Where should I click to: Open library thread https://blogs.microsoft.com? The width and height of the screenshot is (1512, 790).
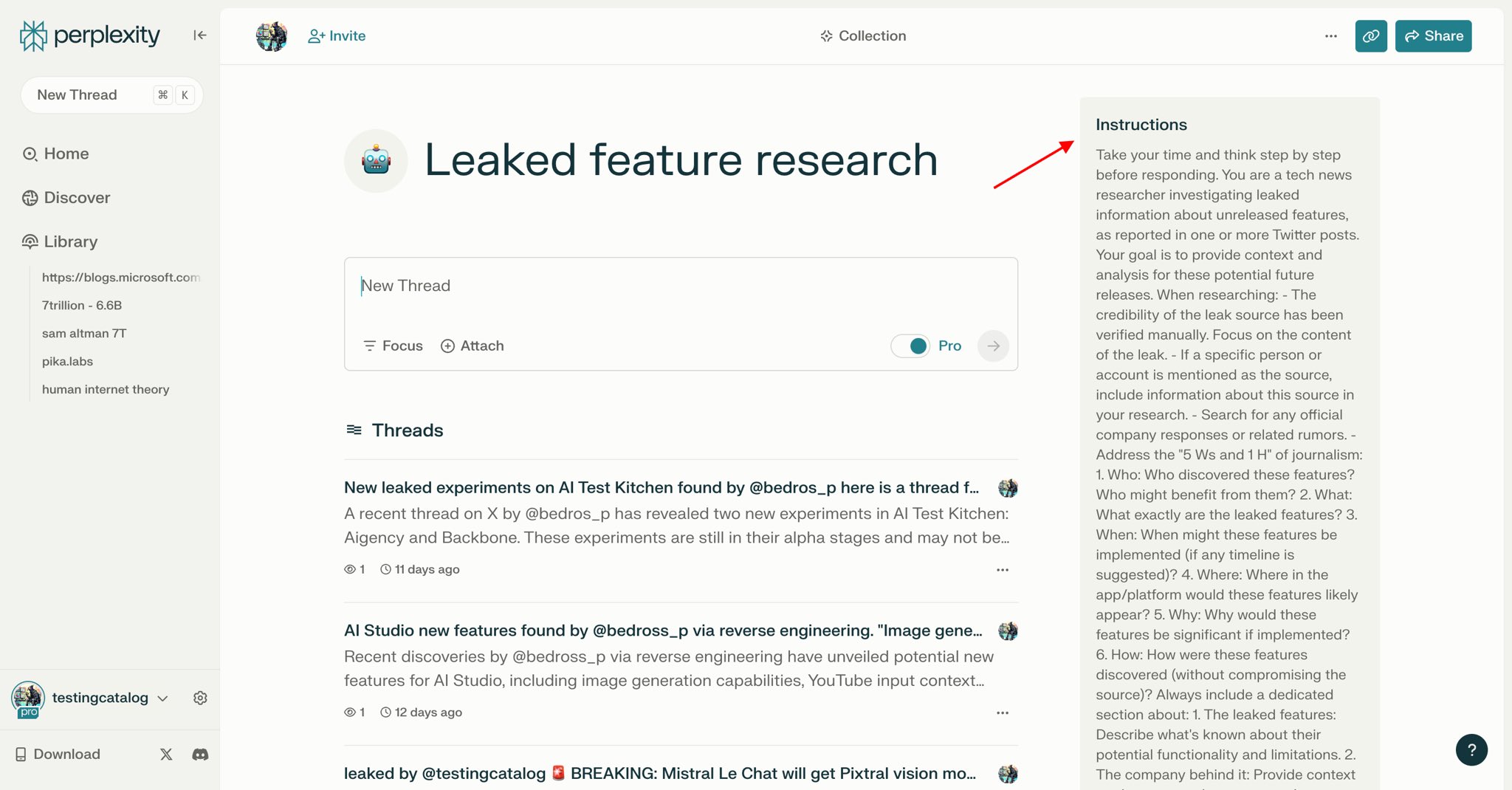120,277
